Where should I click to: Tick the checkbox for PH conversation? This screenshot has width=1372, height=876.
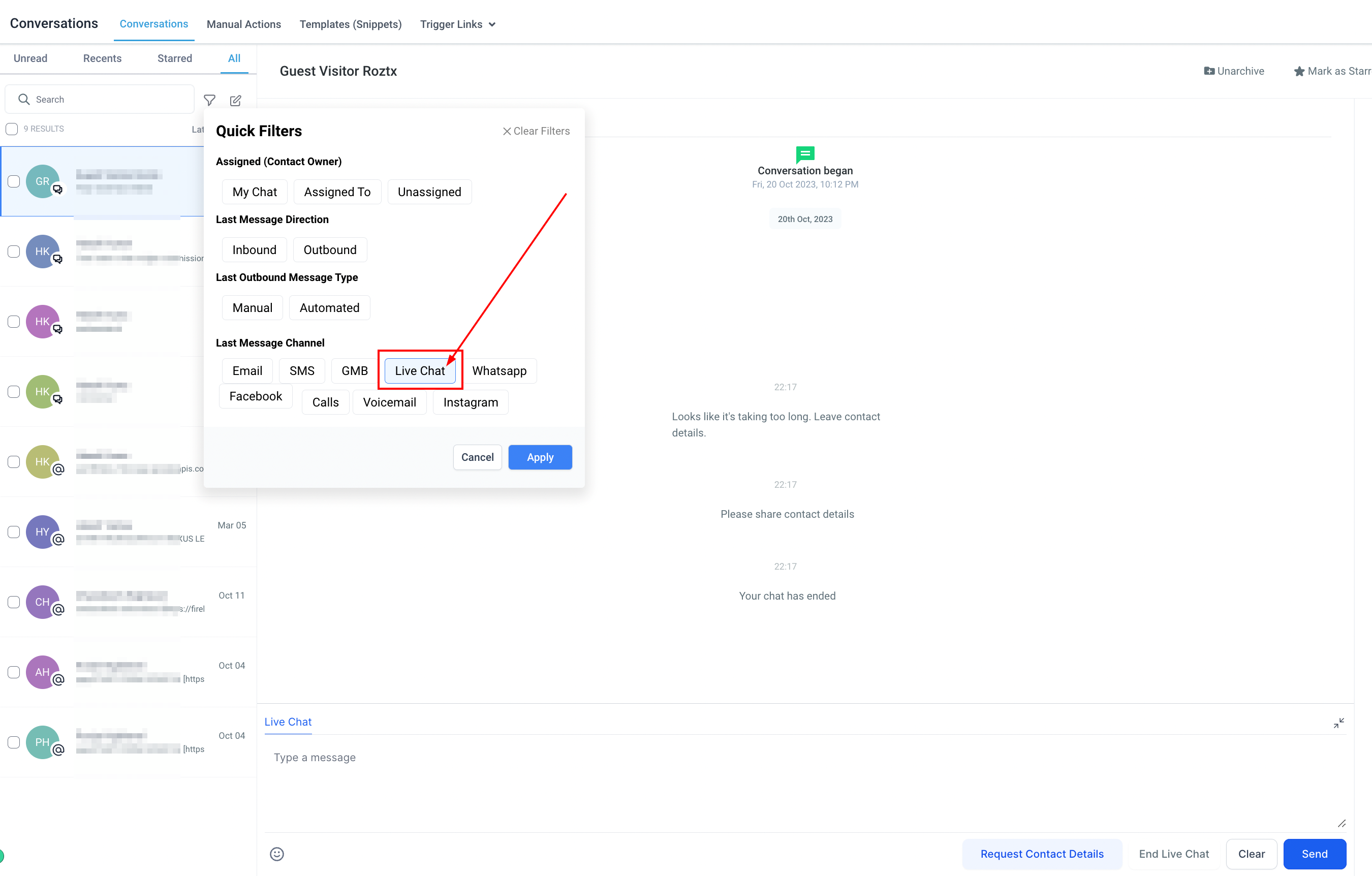14,741
